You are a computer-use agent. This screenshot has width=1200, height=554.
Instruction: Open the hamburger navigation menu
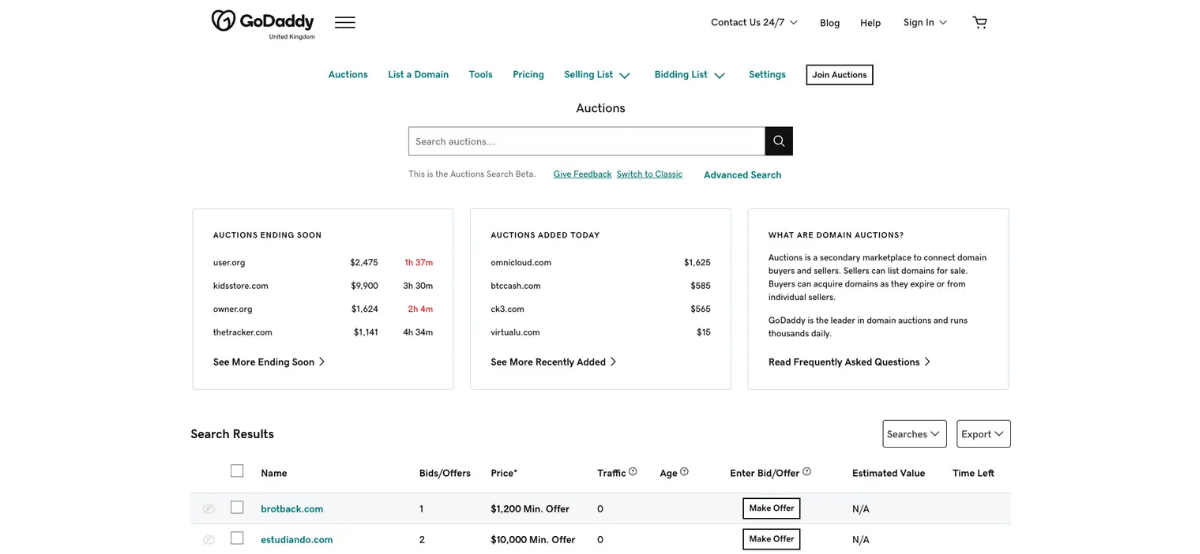pyautogui.click(x=345, y=22)
